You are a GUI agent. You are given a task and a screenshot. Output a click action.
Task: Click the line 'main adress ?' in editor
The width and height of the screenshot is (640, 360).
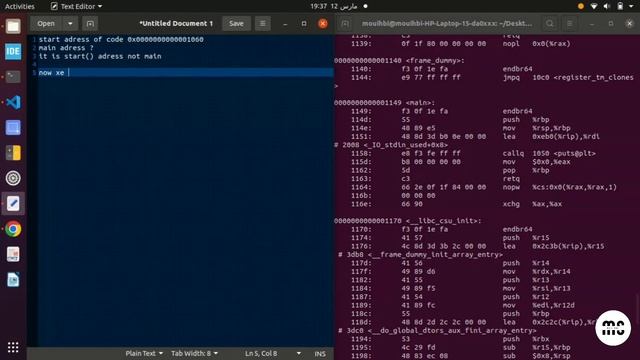66,48
